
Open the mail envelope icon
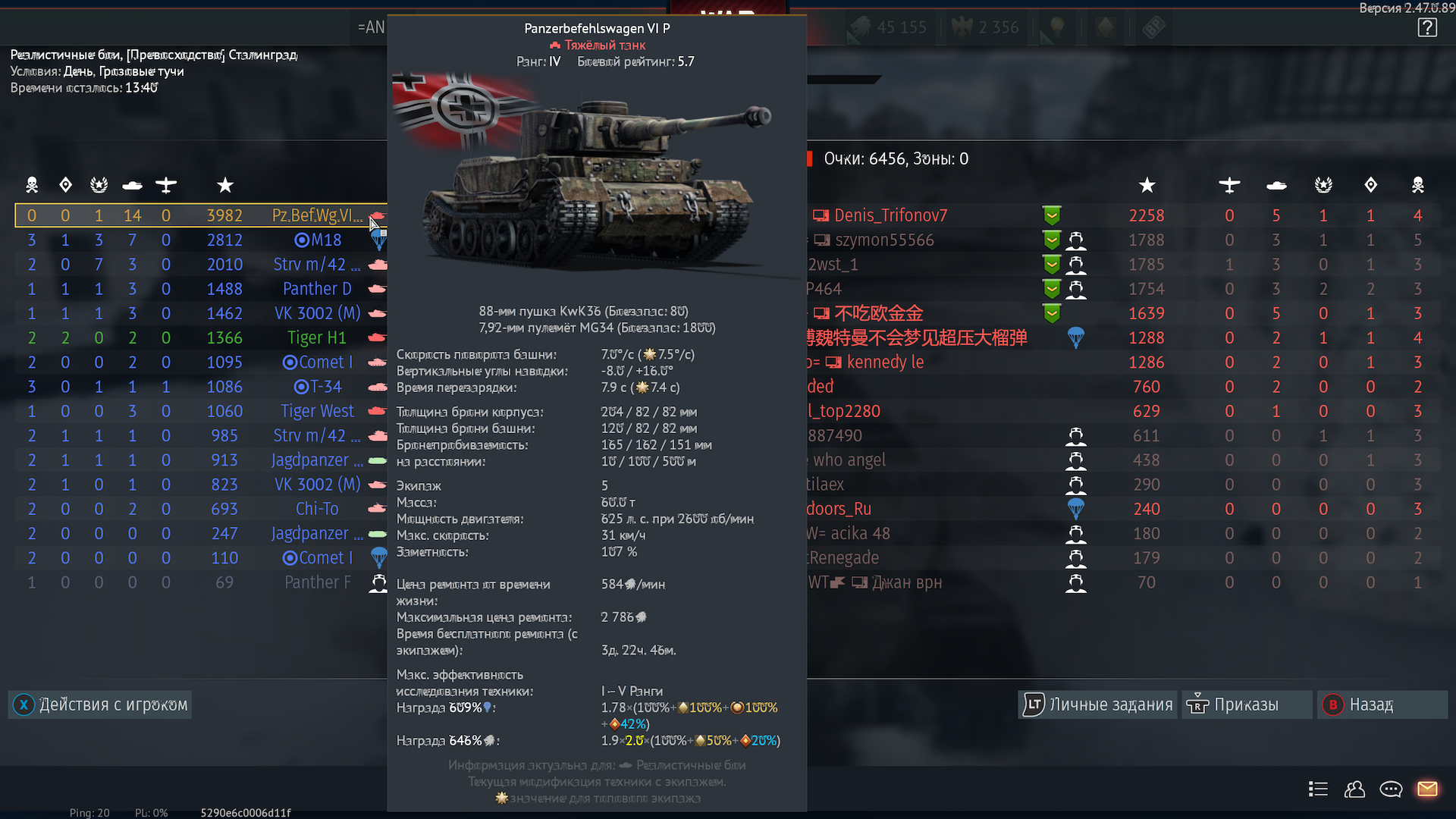click(x=1427, y=789)
